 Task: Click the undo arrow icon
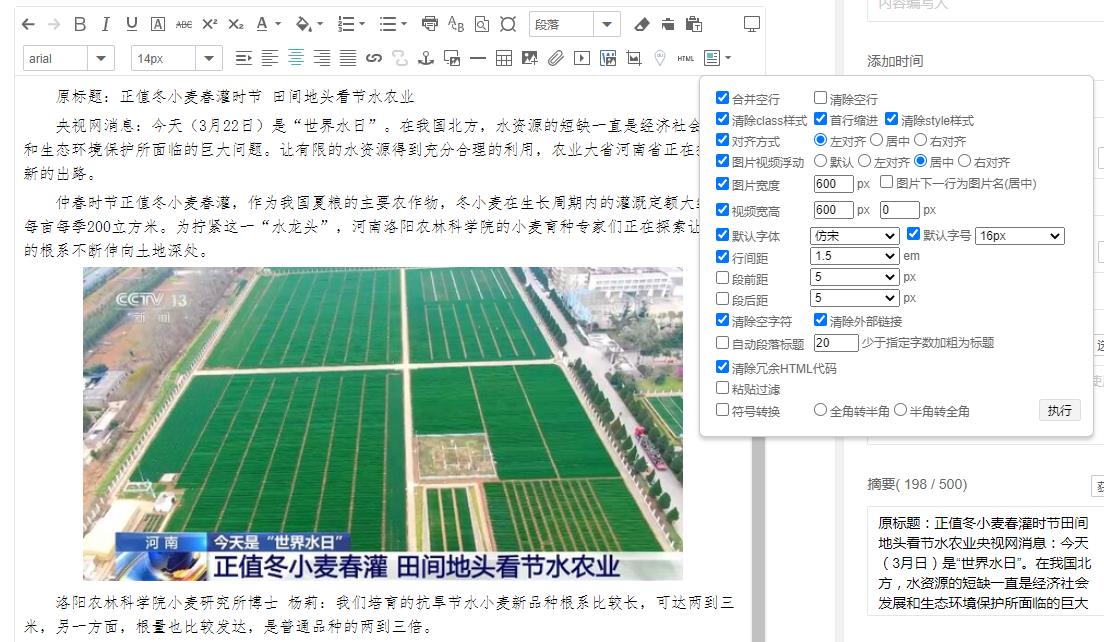pos(28,25)
